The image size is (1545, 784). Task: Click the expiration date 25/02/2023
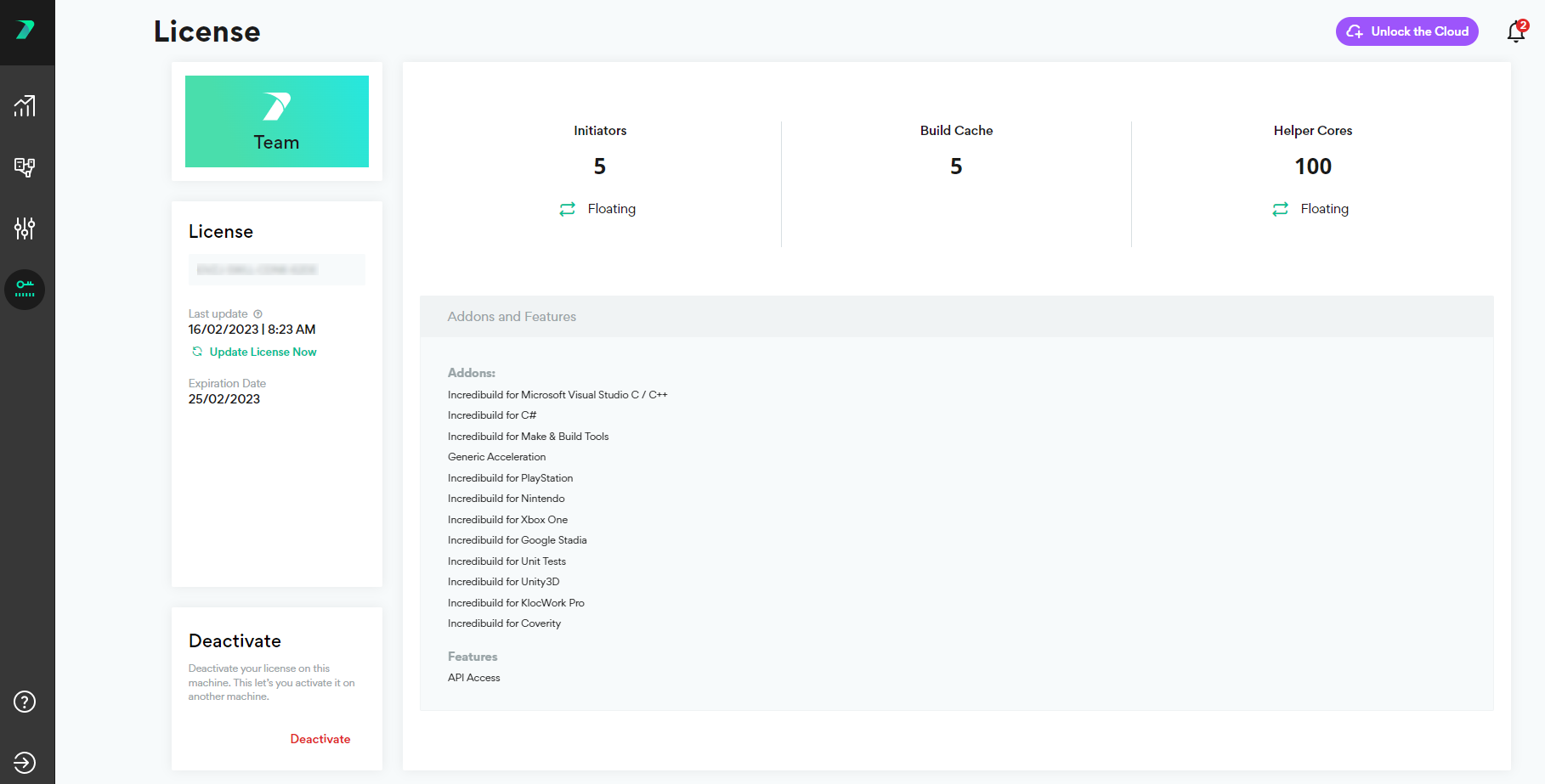click(224, 399)
